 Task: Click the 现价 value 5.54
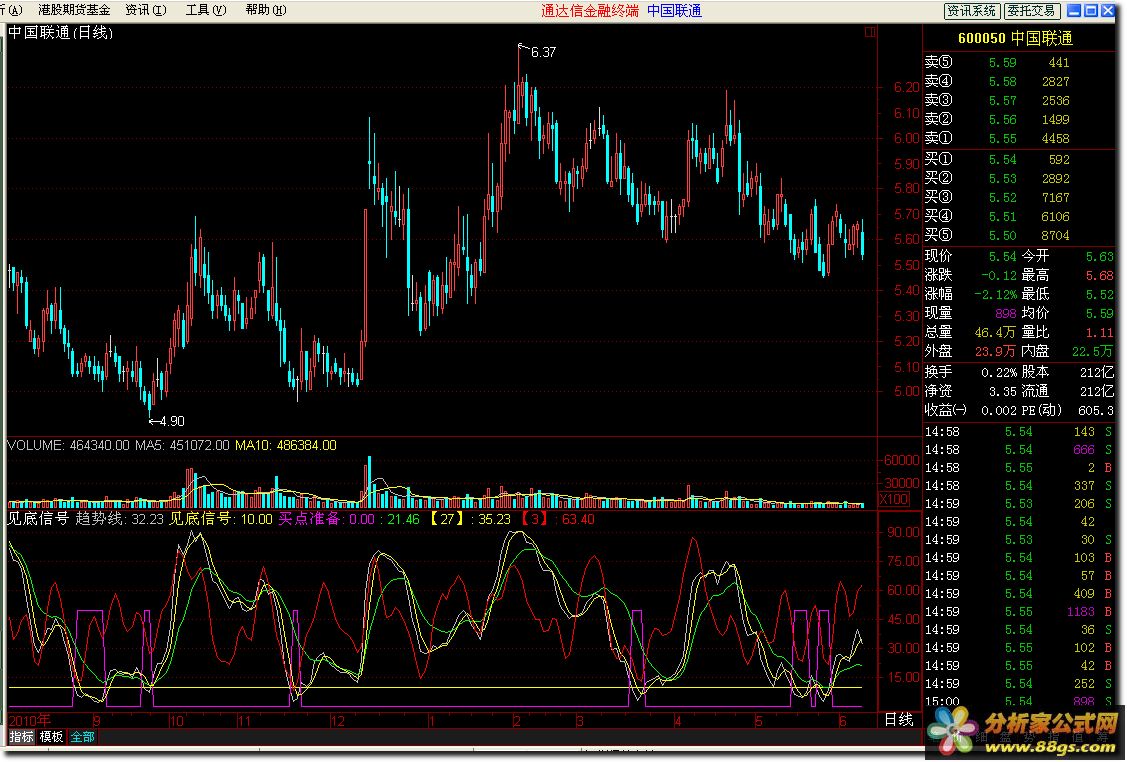pos(1002,256)
